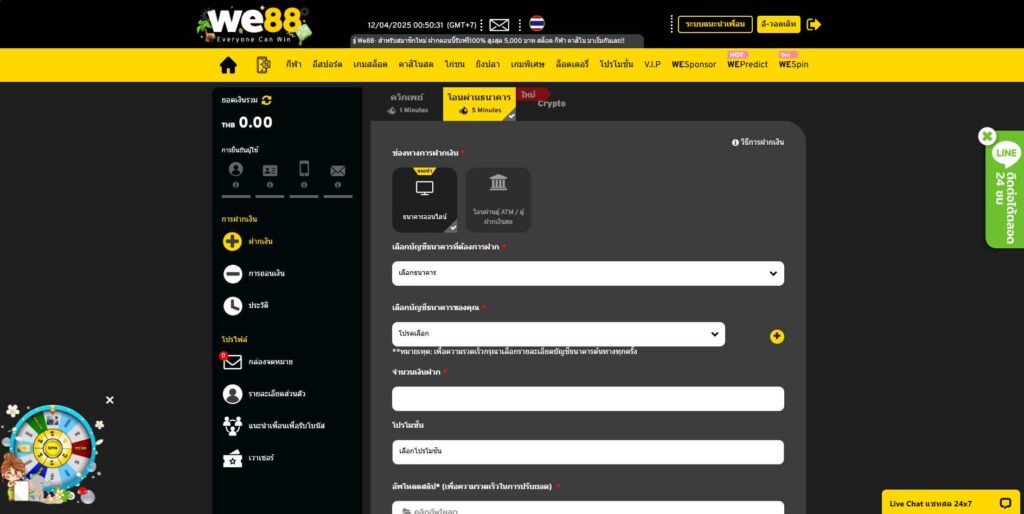The image size is (1024, 514).
Task: Open WESpin menu
Action: pos(793,64)
